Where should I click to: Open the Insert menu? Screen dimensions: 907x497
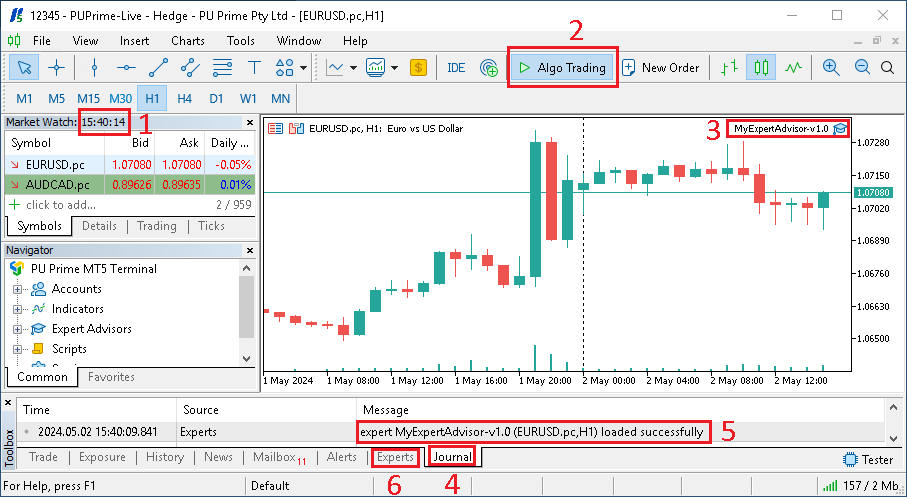134,41
